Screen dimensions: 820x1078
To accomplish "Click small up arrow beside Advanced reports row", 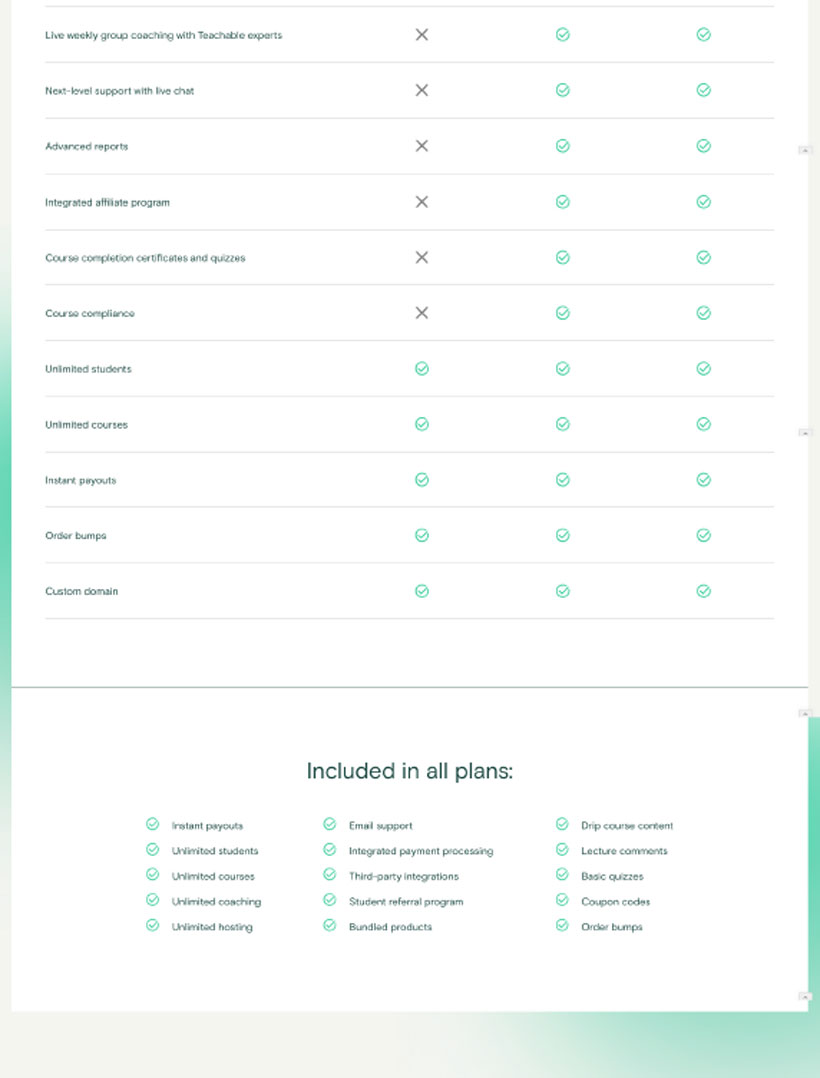I will tap(805, 150).
